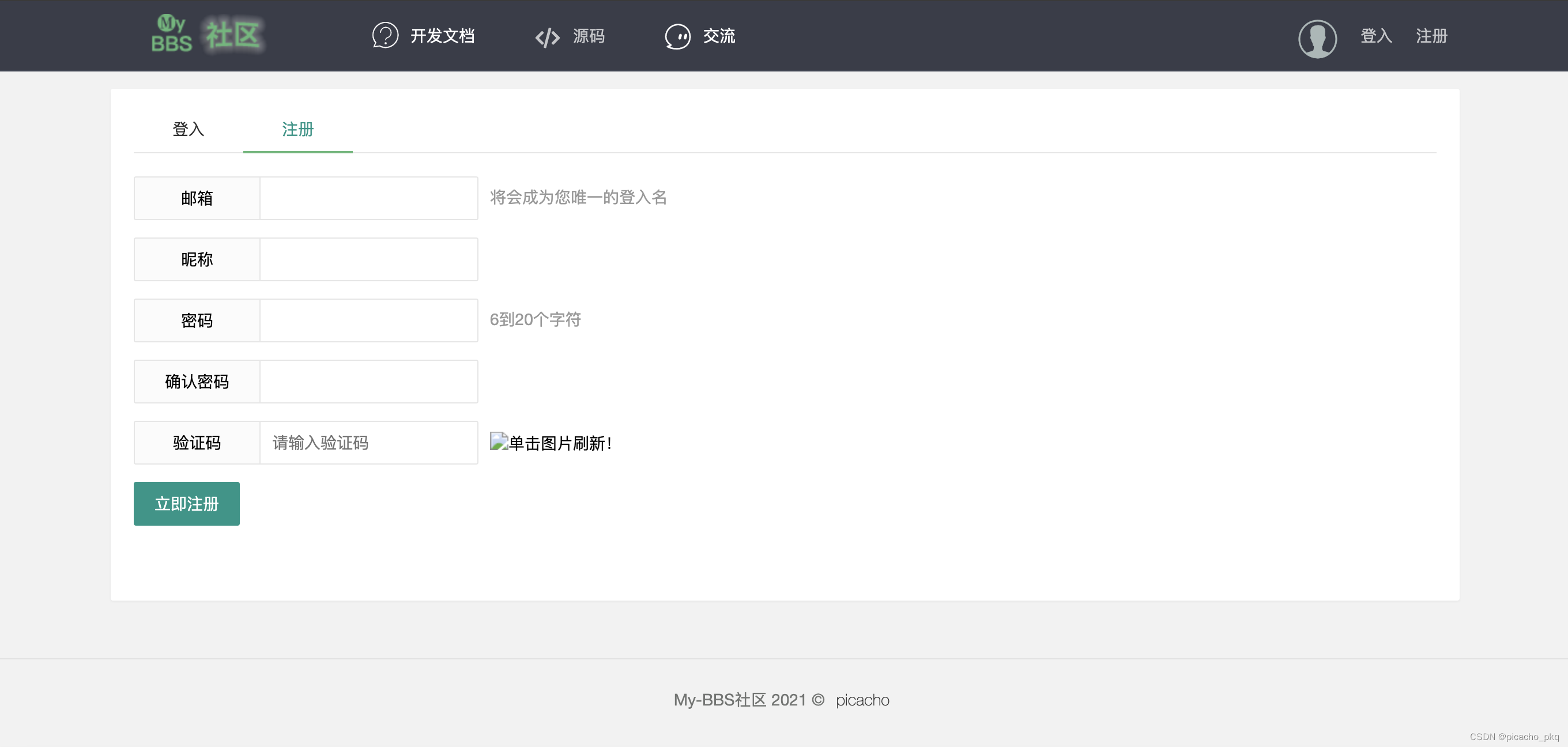Click the source code brackets icon
This screenshot has height=747, width=1568.
546,37
